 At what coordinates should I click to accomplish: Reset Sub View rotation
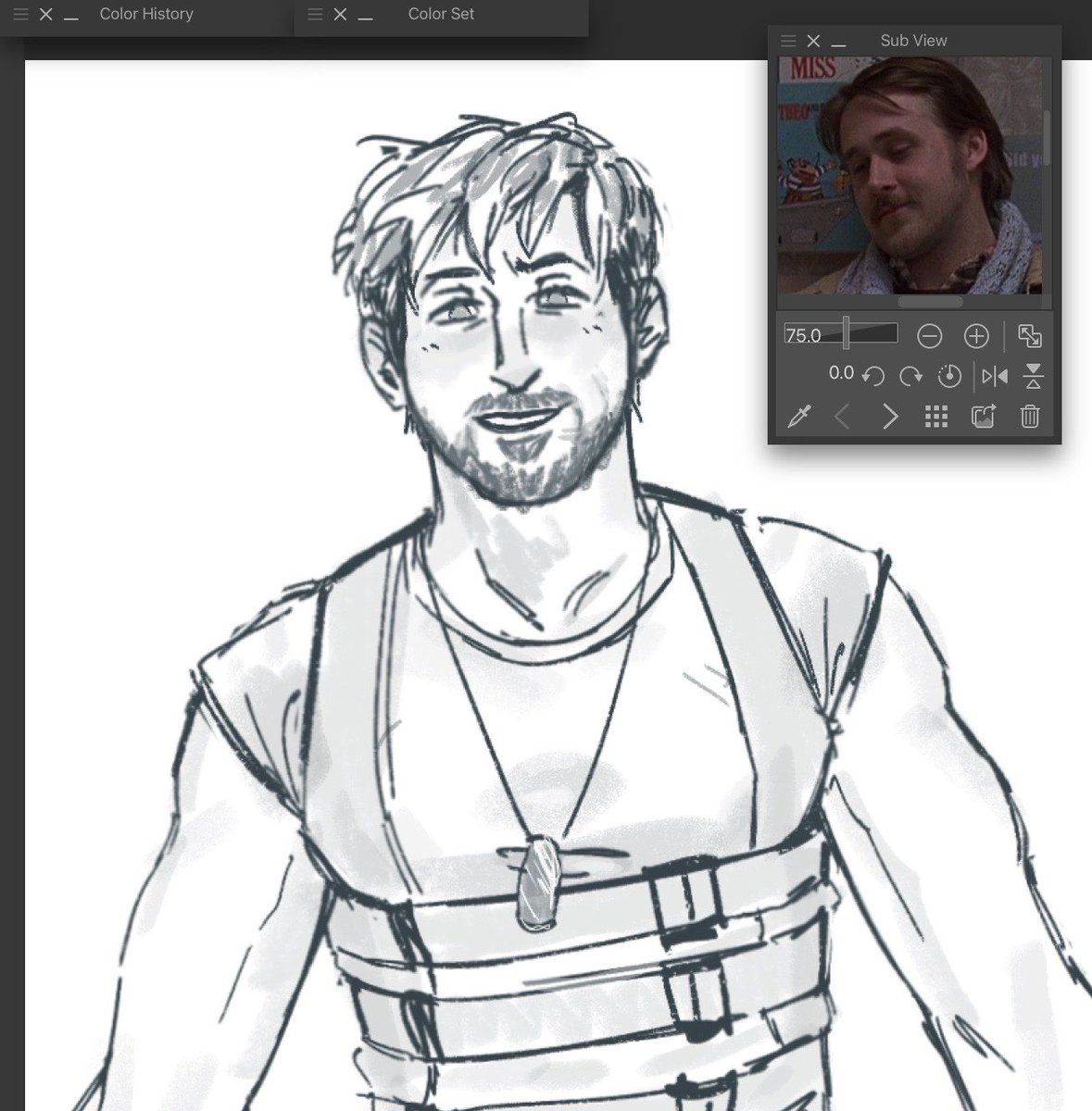pyautogui.click(x=949, y=376)
